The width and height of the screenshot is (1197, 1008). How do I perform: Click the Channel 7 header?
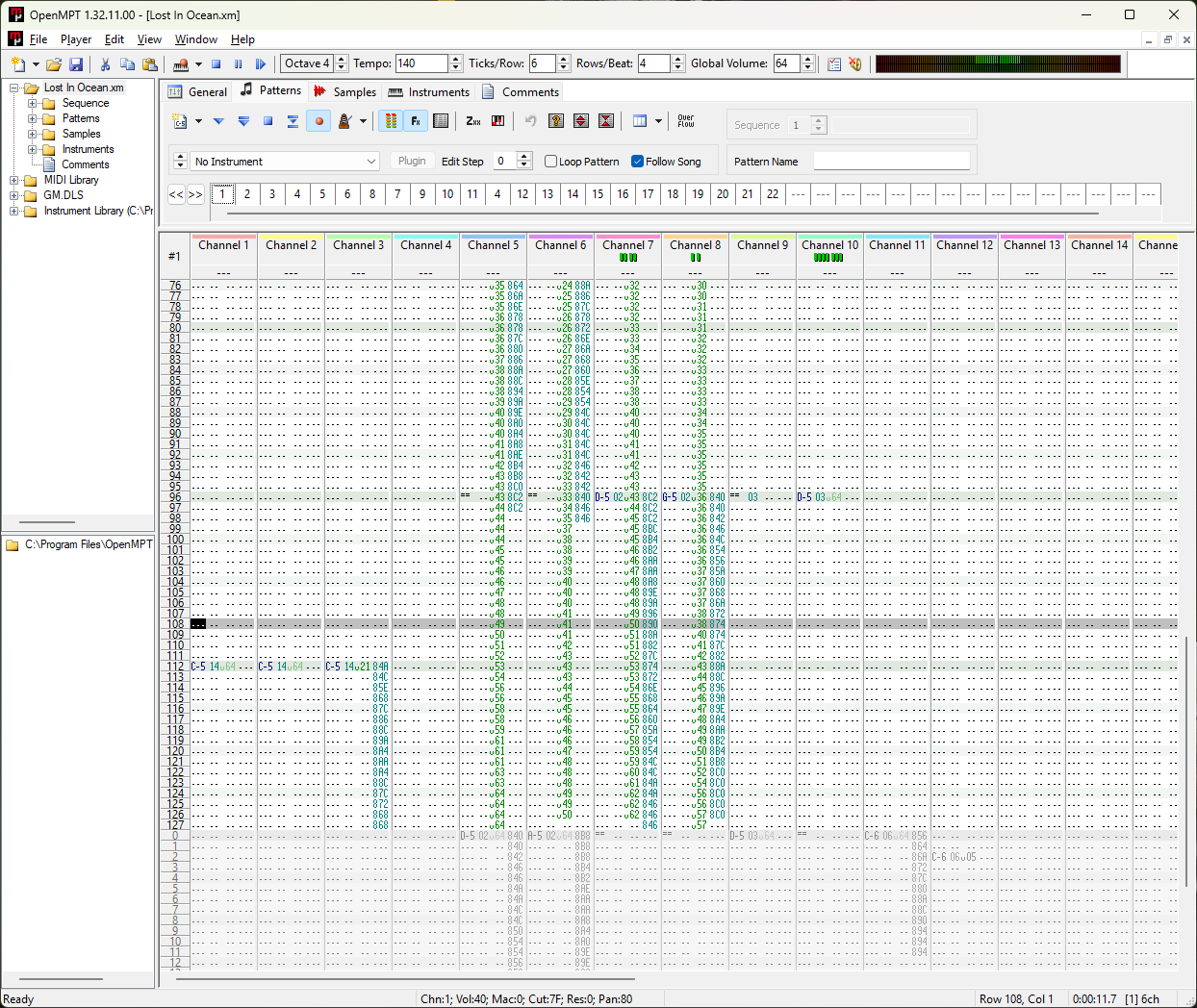tap(628, 245)
